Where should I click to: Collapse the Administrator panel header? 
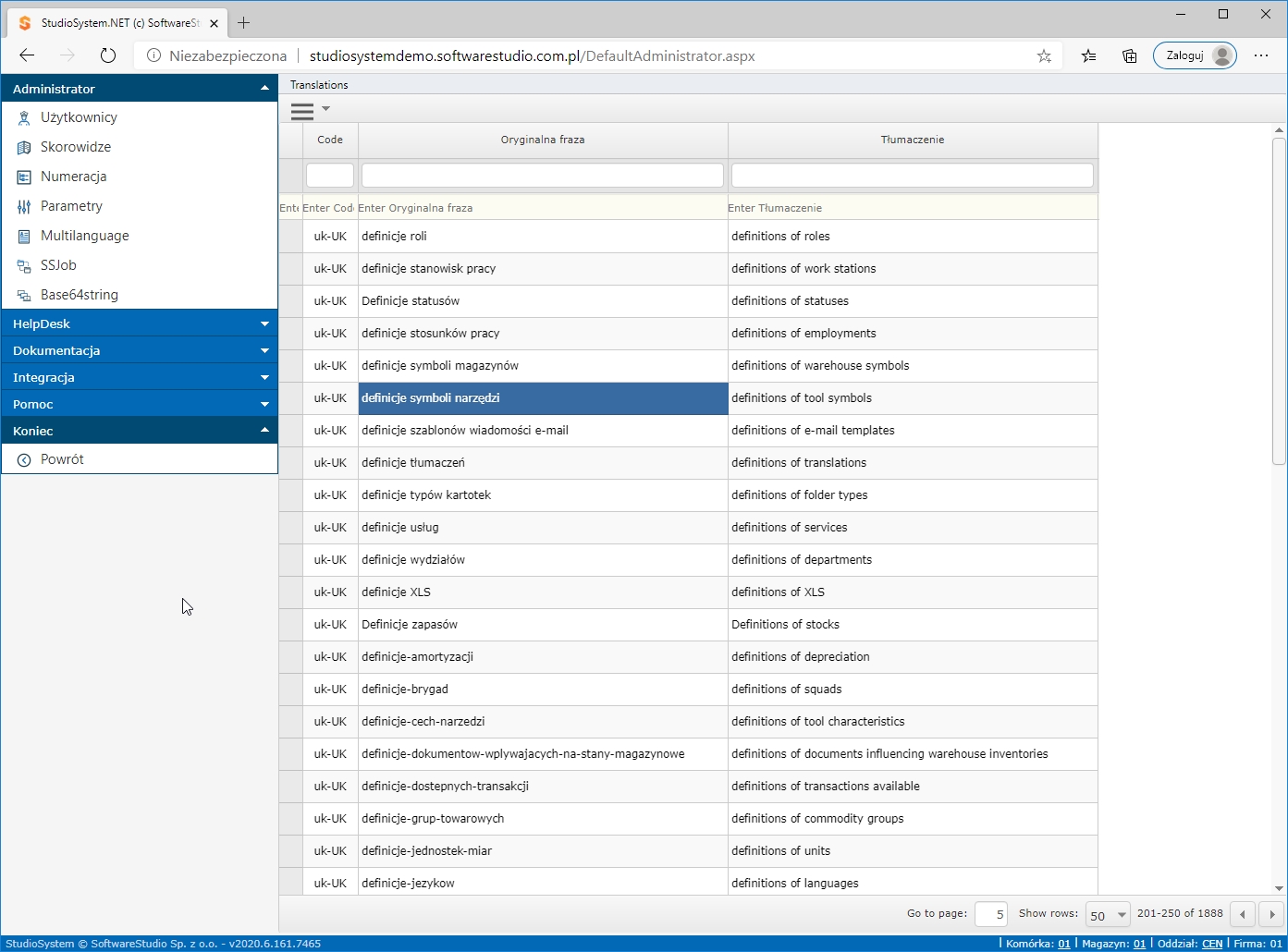pyautogui.click(x=140, y=89)
